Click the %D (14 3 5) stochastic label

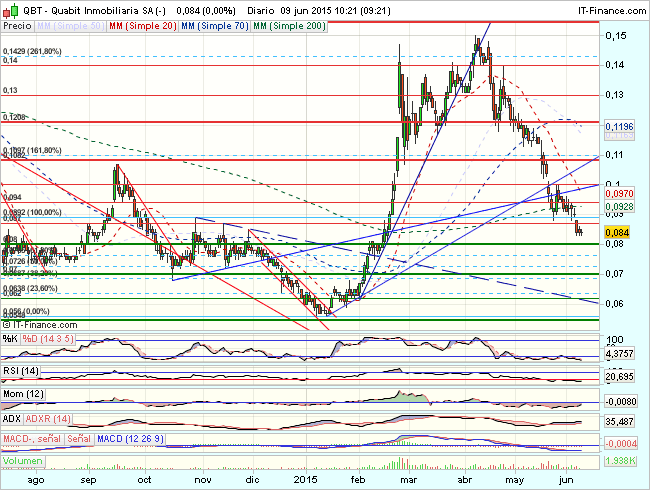pos(48,339)
